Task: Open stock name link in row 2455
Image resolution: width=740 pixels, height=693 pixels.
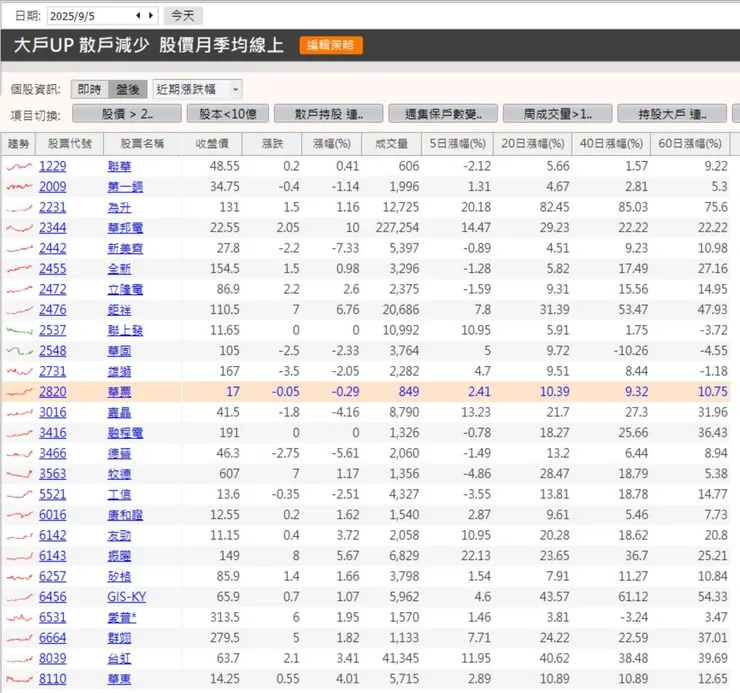Action: click(119, 269)
